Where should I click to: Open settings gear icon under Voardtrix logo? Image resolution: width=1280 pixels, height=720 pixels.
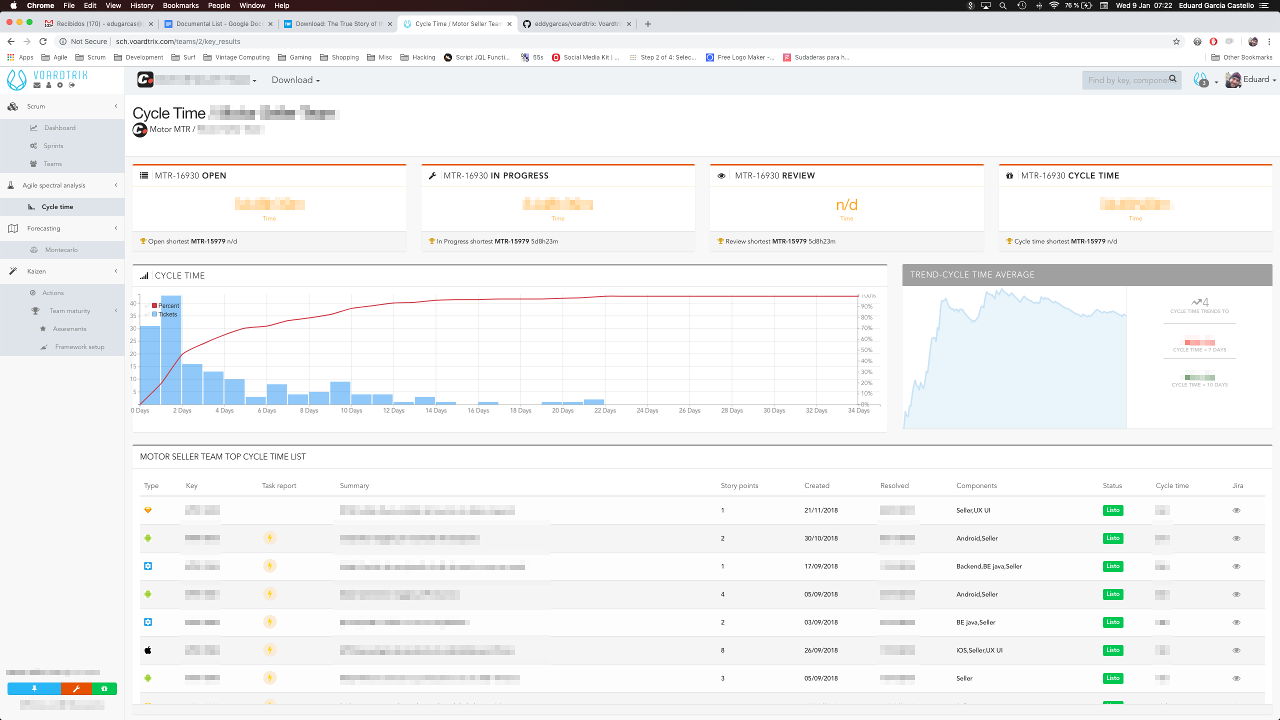pos(59,86)
